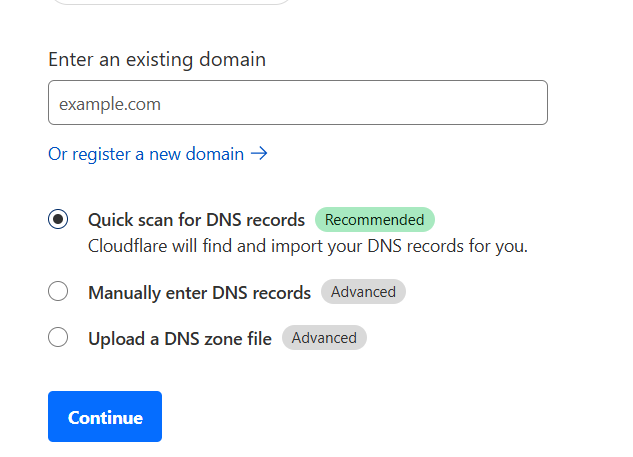633x457 pixels.
Task: Click the 'new domain' words in register link
Action: (197, 154)
